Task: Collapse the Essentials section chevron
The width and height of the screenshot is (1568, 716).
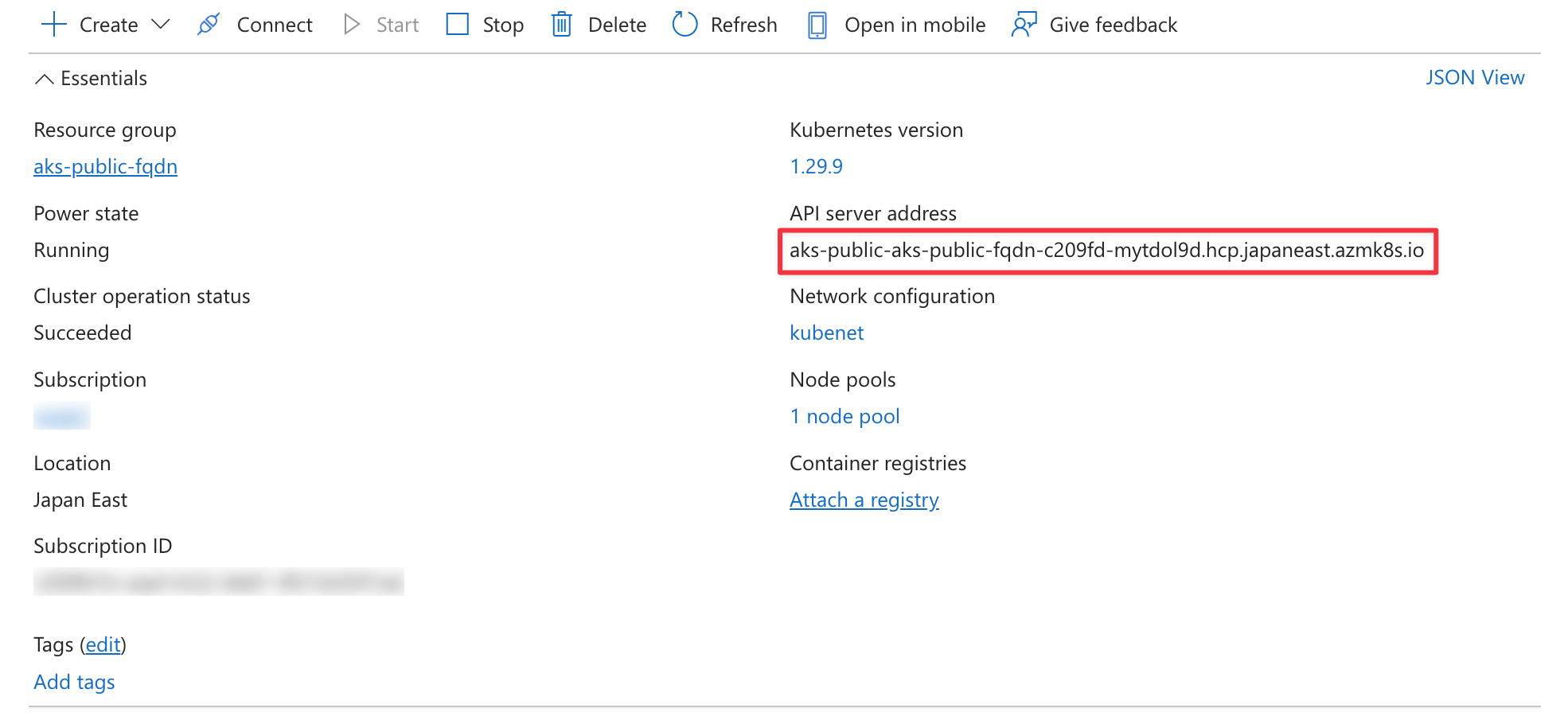Action: (45, 79)
